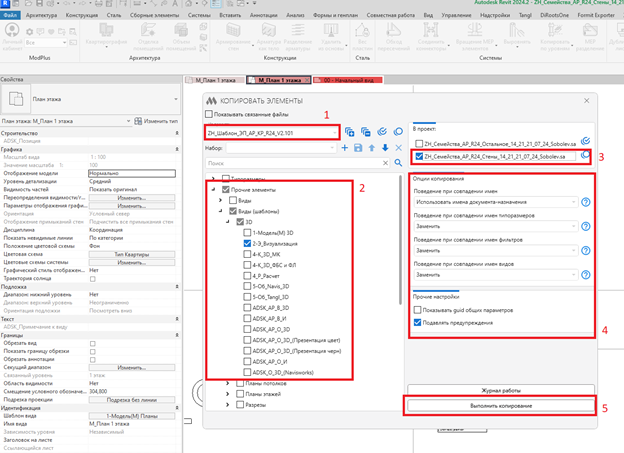
Task: Switch to the Аннотации ribbon tab
Action: pyautogui.click(x=263, y=15)
